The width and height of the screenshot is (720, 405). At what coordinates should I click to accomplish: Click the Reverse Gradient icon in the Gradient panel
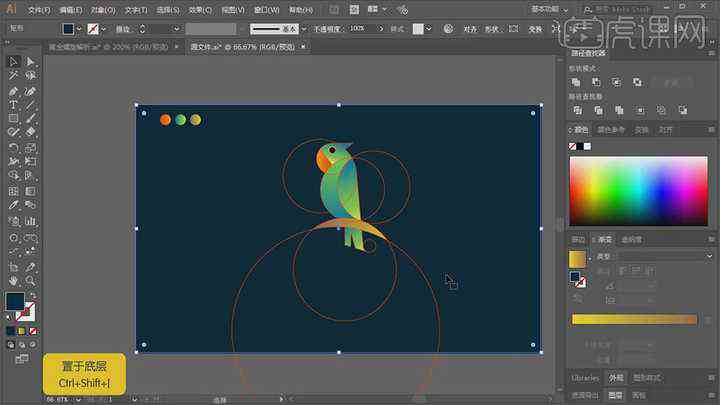(x=579, y=298)
